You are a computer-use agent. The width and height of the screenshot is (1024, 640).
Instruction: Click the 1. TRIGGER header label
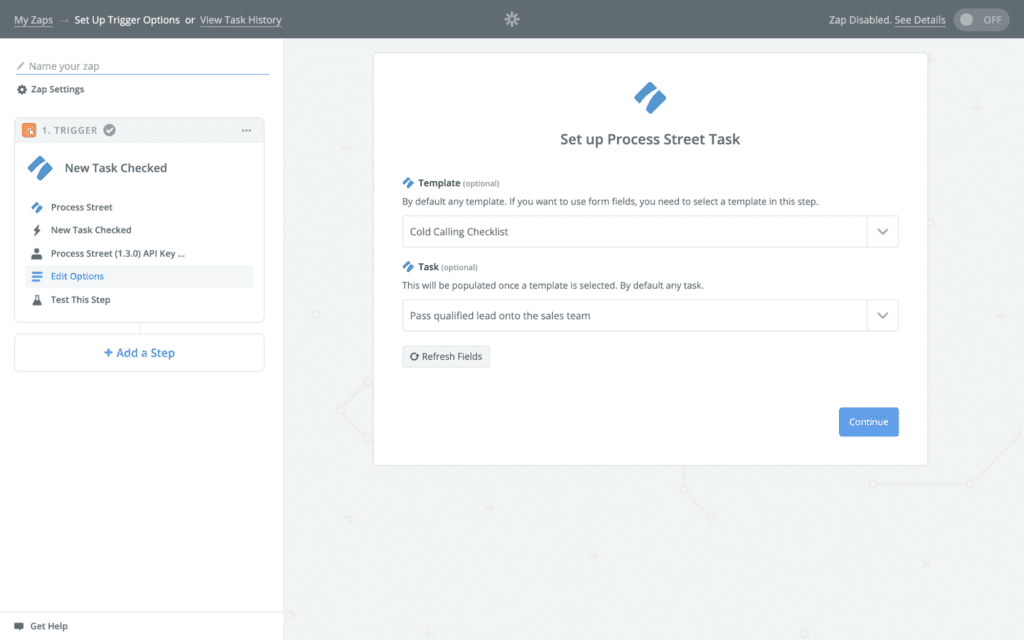click(69, 131)
